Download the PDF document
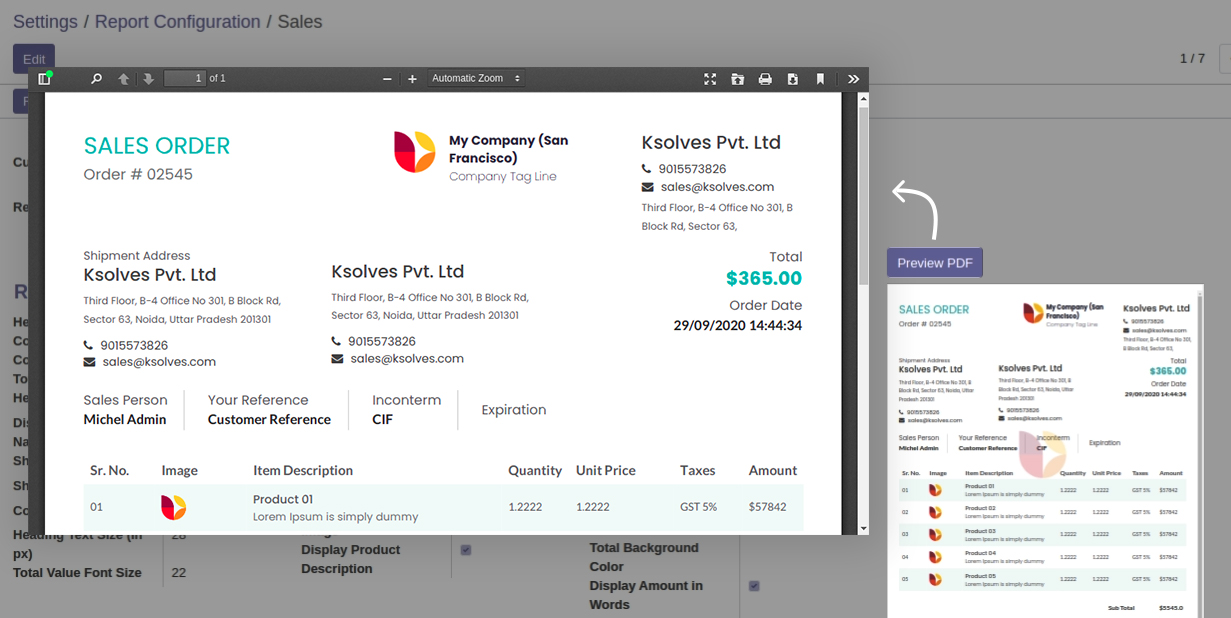Screen dimensions: 1231x618 793,78
